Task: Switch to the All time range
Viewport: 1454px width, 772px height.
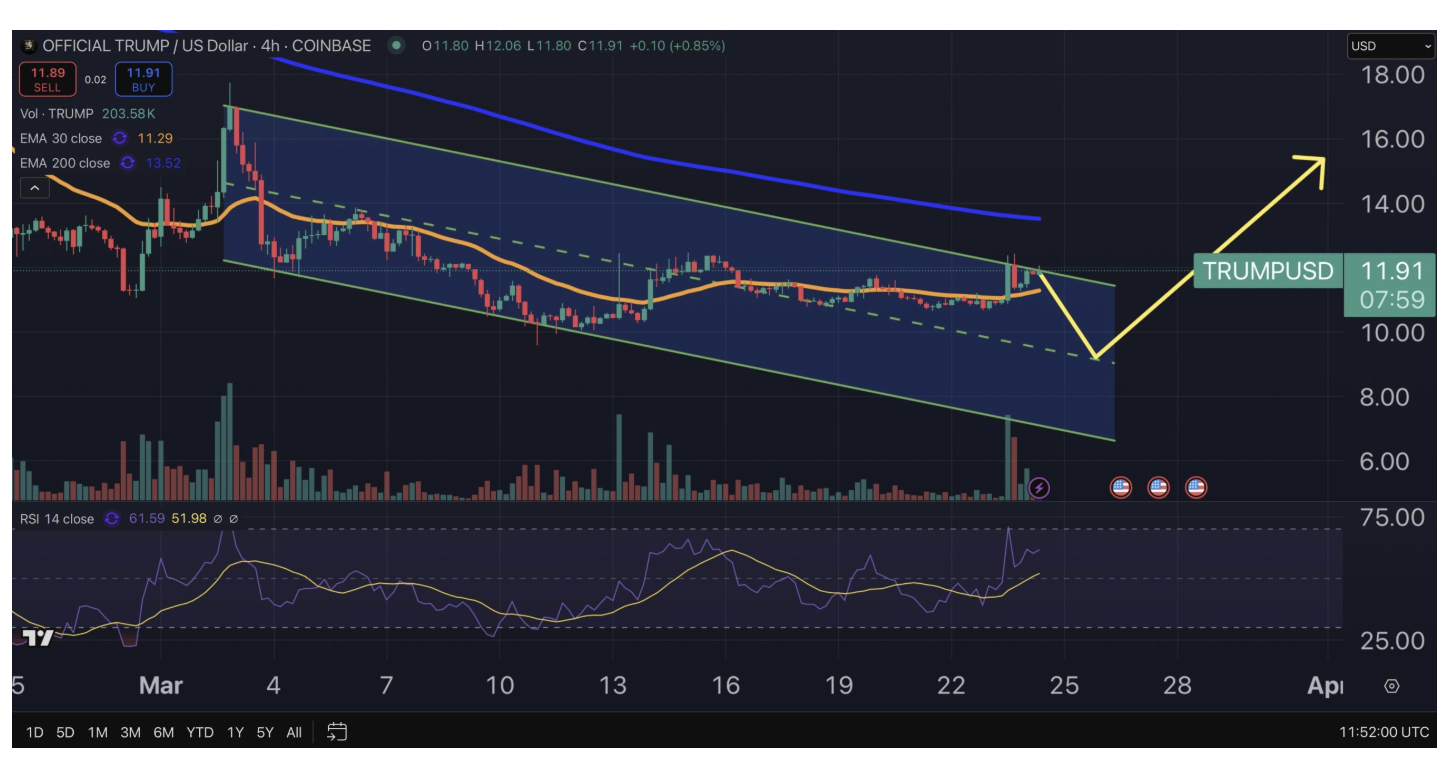Action: tap(294, 732)
